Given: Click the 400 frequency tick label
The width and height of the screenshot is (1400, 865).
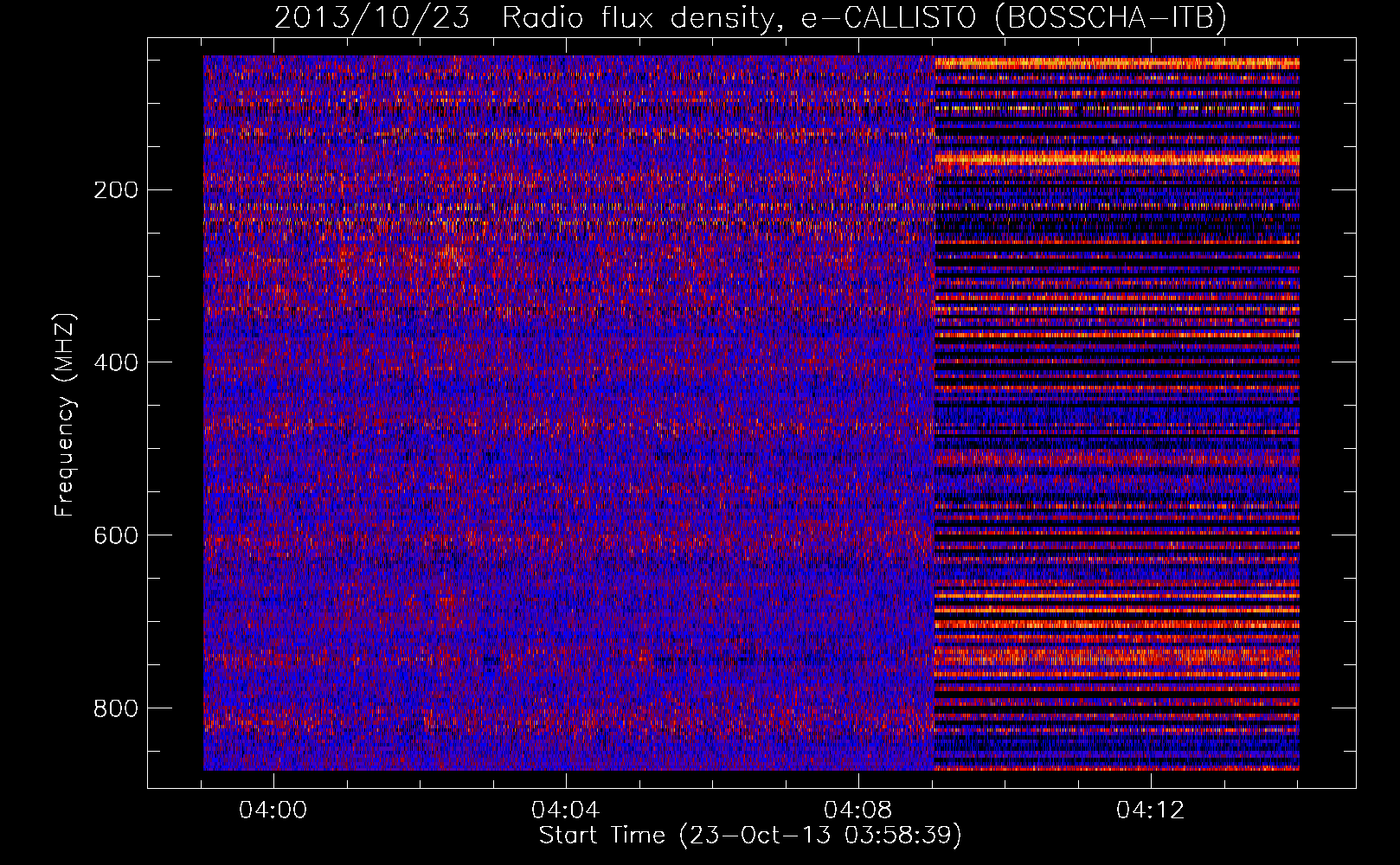Looking at the screenshot, I should (115, 362).
